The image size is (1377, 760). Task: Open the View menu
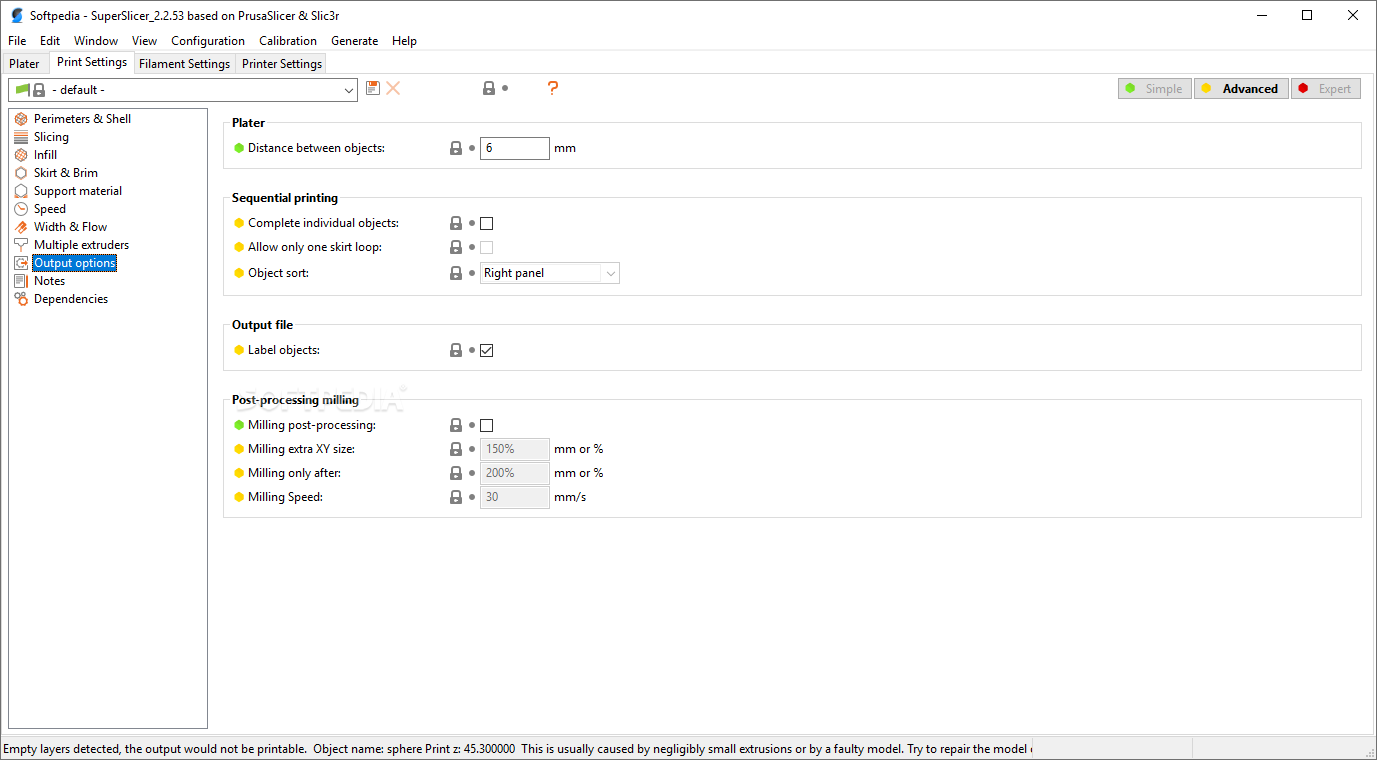[x=144, y=41]
